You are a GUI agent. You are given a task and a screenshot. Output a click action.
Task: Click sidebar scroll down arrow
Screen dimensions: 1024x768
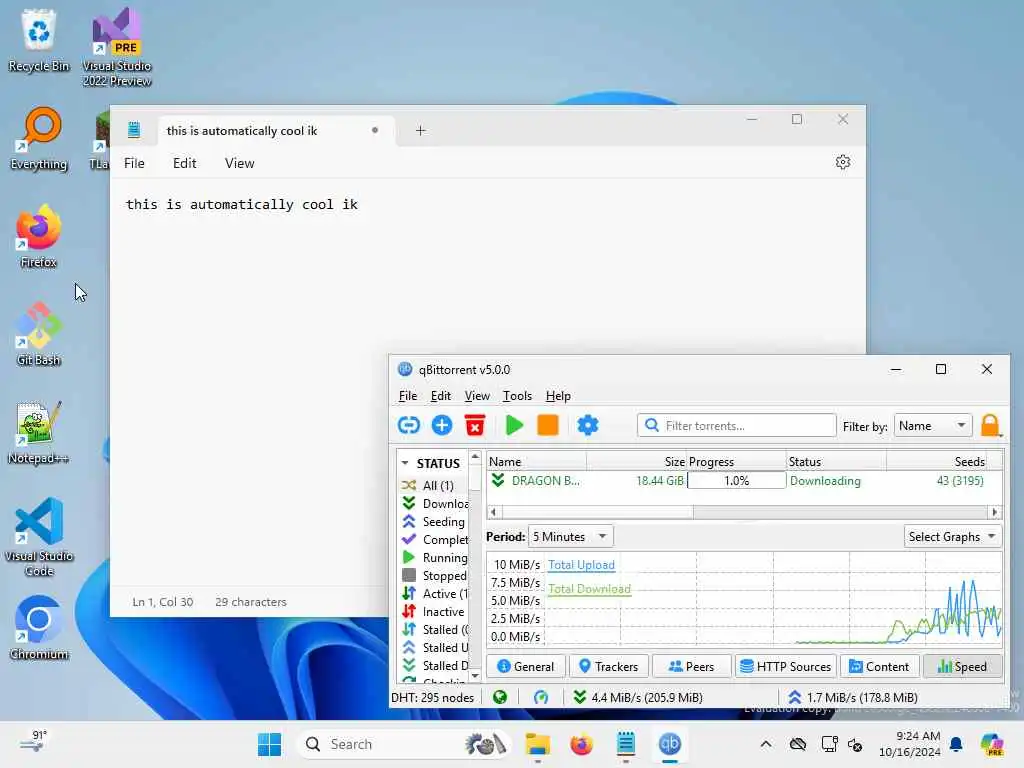(475, 676)
